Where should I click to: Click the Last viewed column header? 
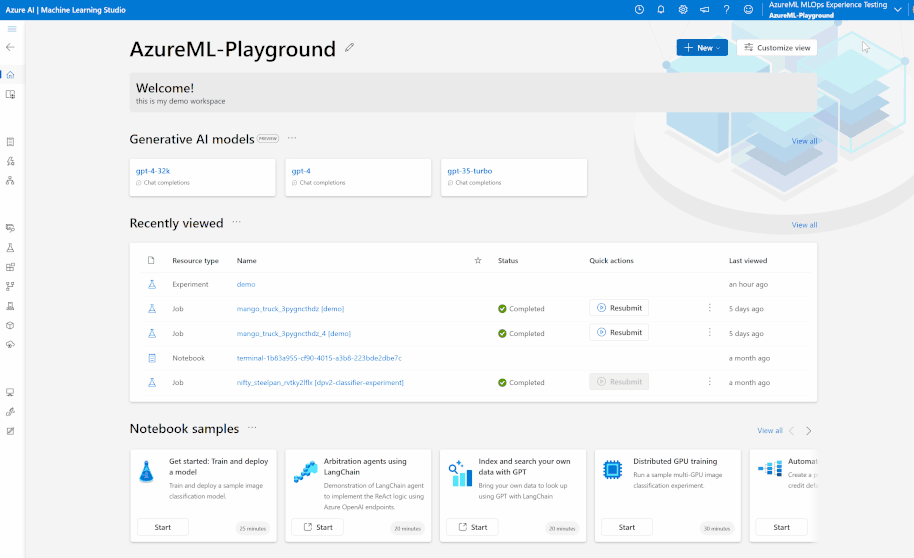coord(748,261)
